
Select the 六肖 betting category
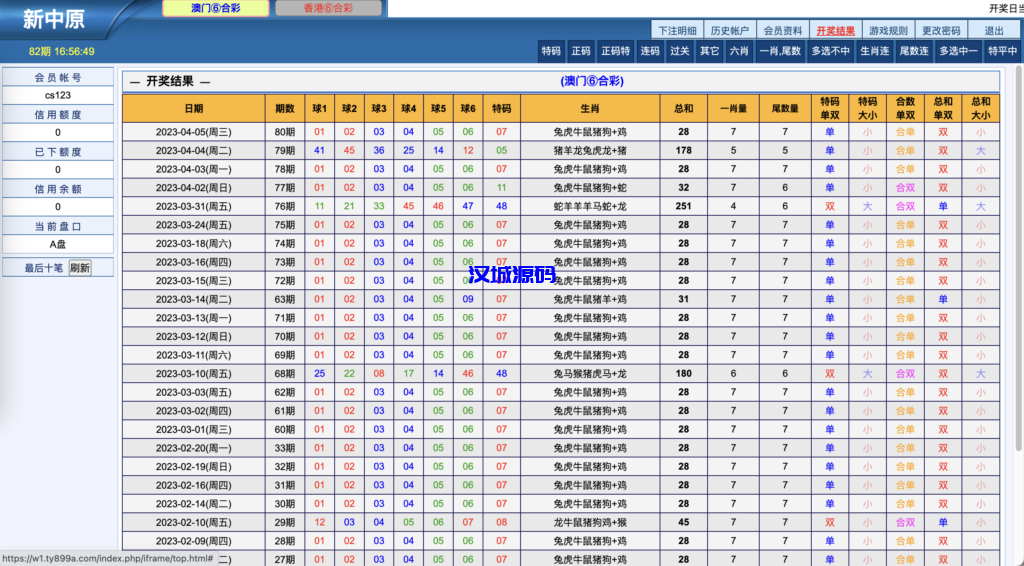(738, 51)
